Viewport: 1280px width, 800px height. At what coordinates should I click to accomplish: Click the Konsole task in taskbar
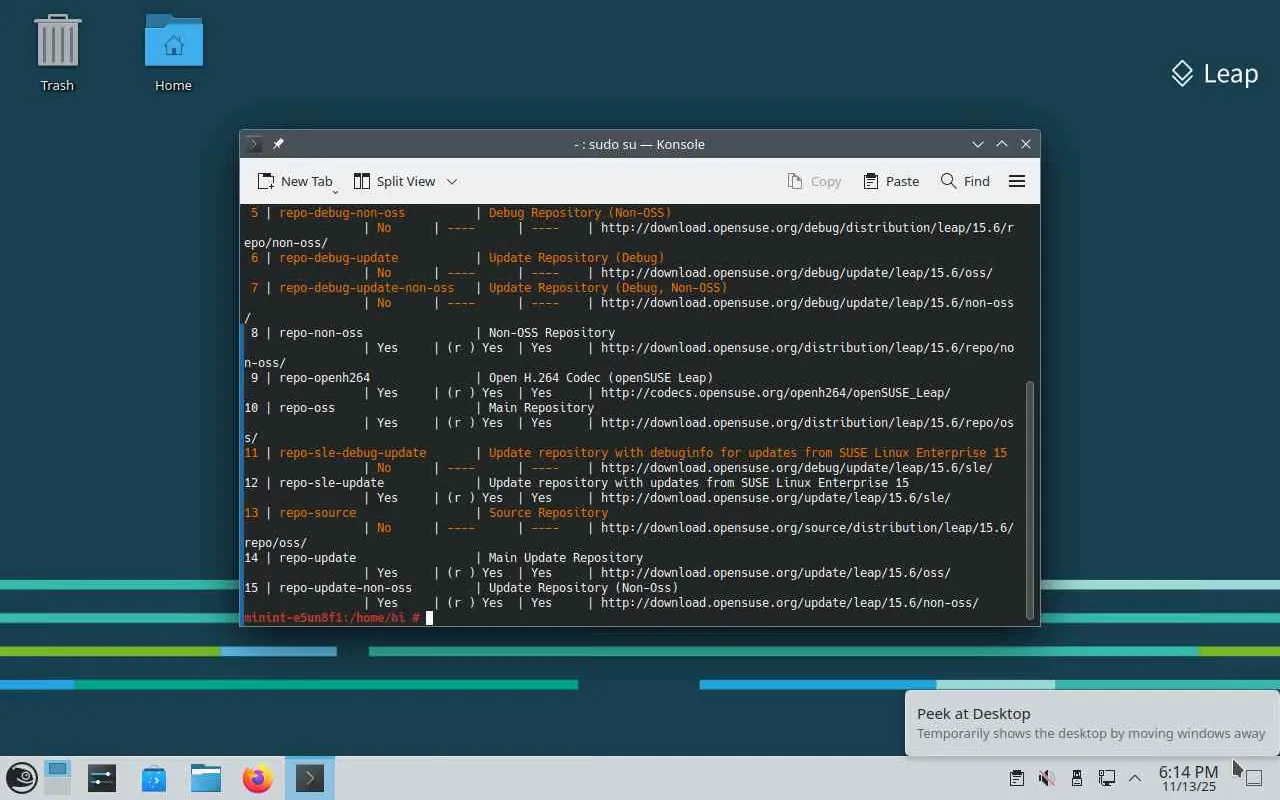pyautogui.click(x=310, y=778)
